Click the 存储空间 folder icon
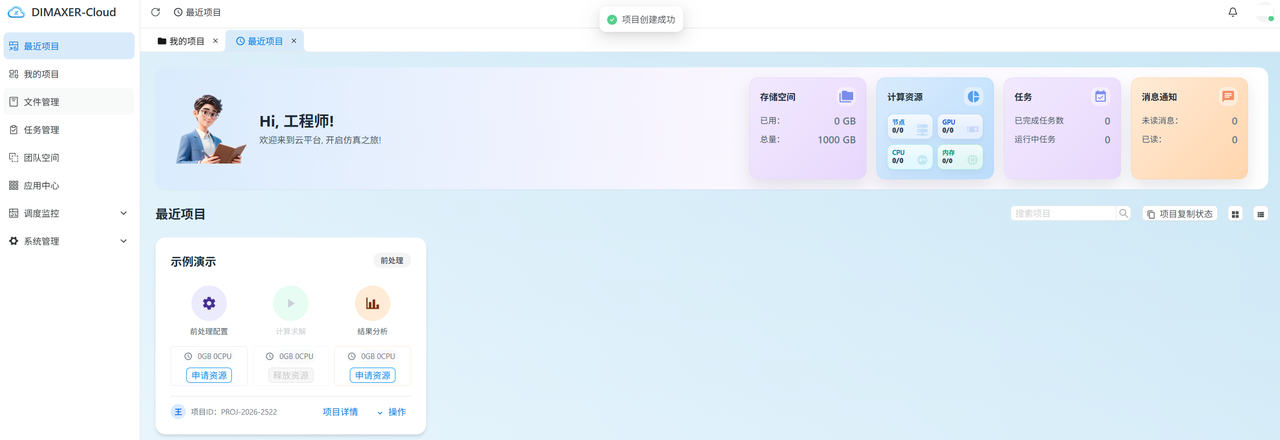The height and width of the screenshot is (440, 1280). pos(846,96)
